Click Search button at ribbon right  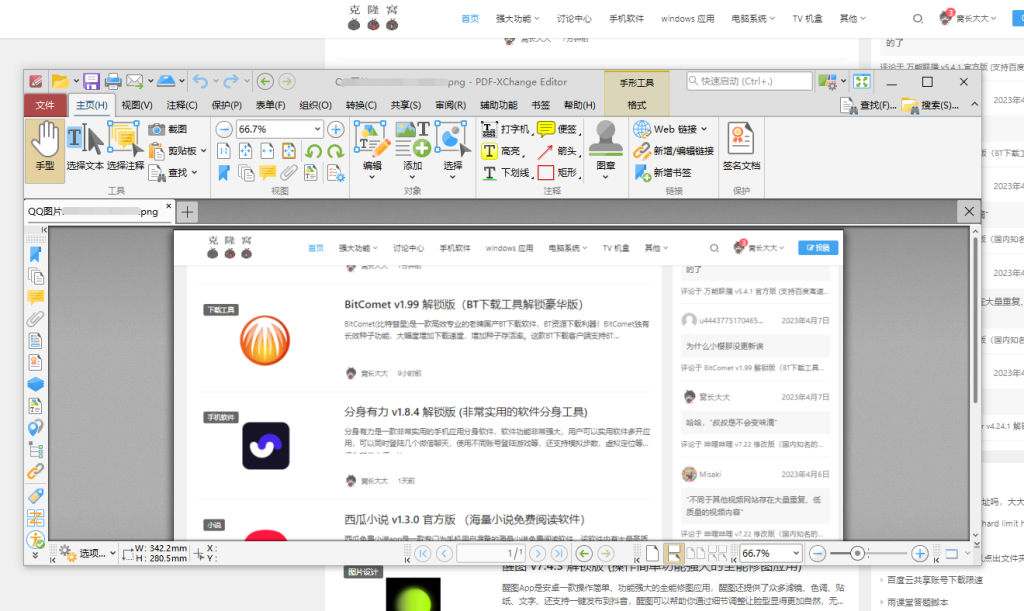coord(930,104)
